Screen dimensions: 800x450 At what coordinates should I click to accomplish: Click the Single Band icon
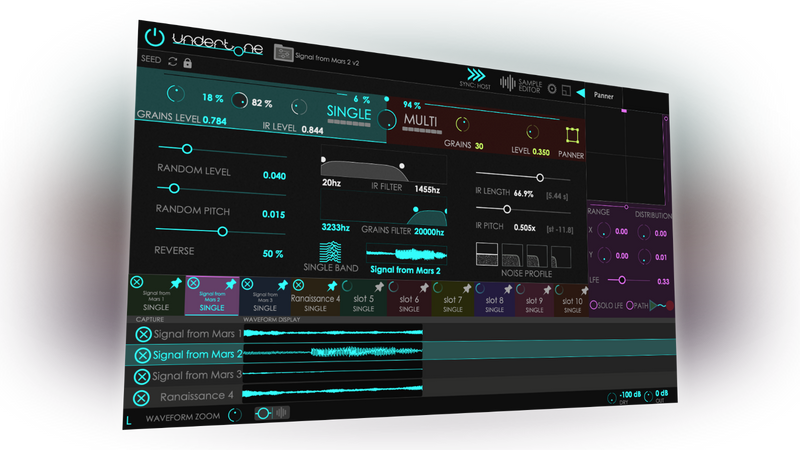[330, 252]
